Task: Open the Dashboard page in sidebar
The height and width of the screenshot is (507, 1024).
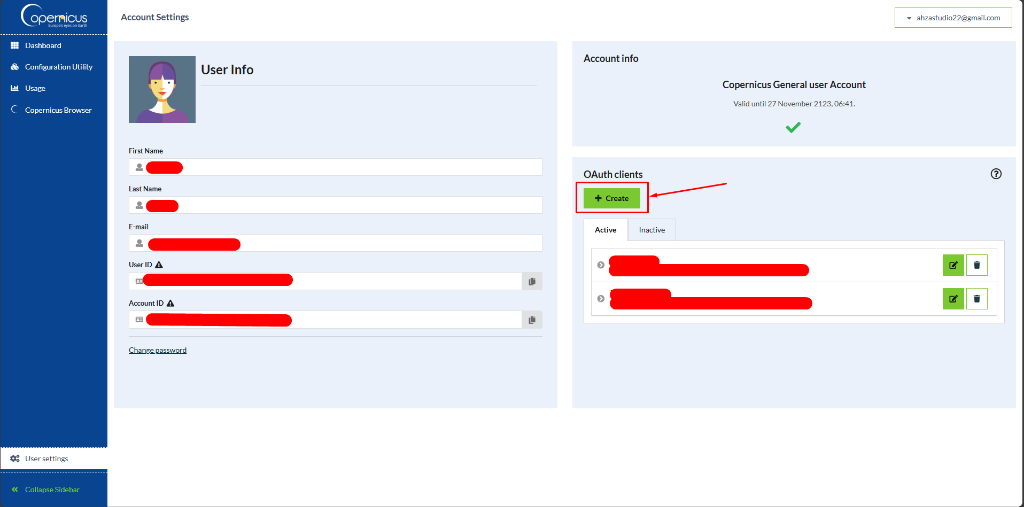Action: click(54, 46)
